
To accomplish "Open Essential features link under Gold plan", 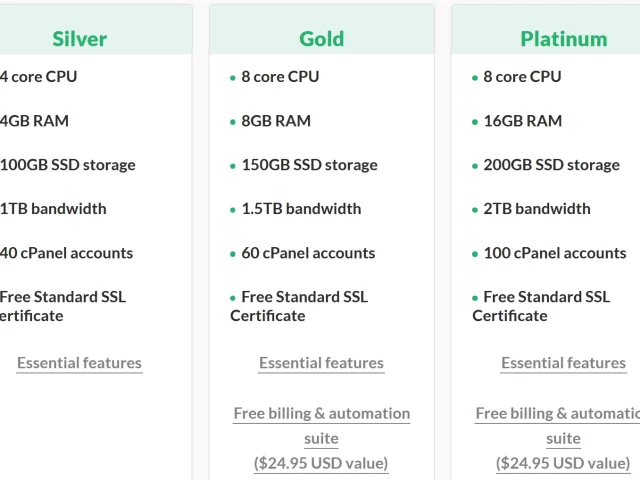I will pos(322,363).
